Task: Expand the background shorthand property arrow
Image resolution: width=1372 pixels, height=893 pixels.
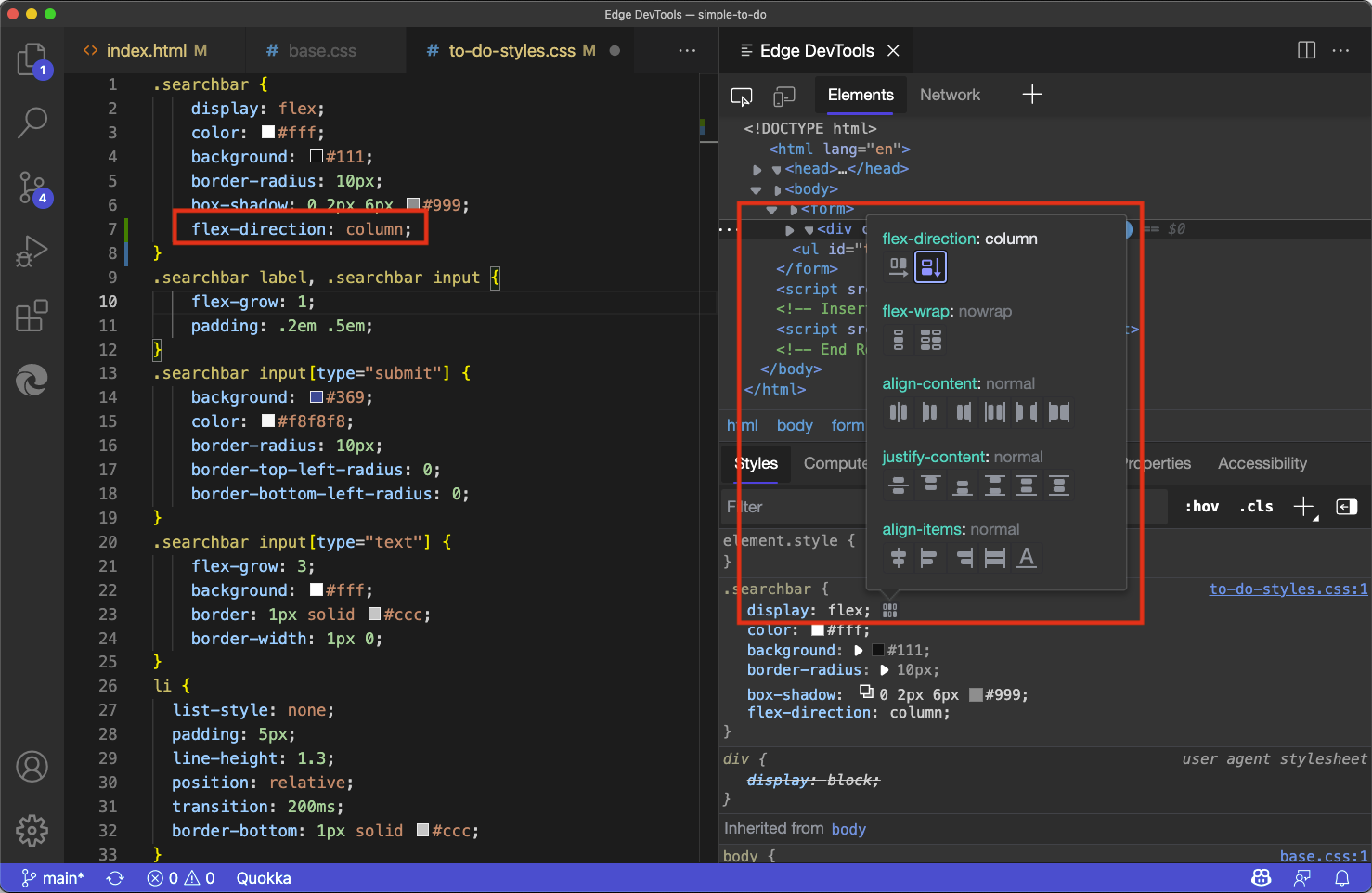Action: [x=859, y=650]
